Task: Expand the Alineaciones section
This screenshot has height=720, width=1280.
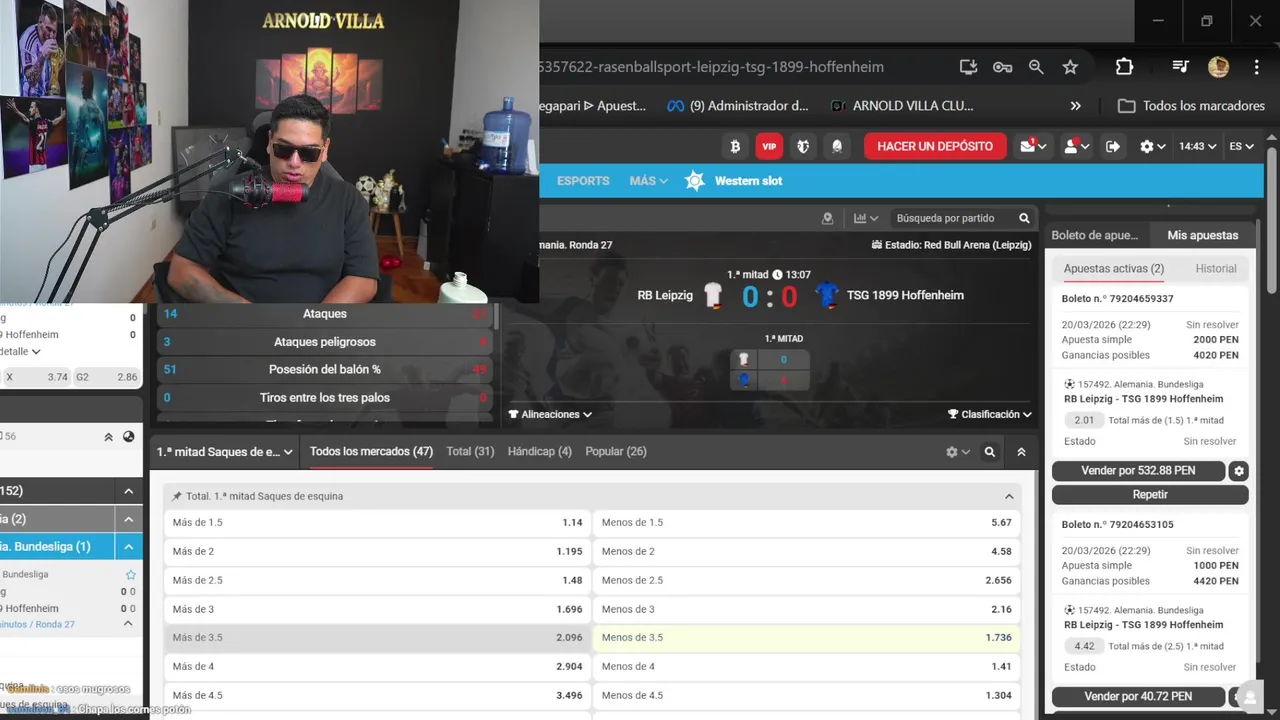Action: click(x=550, y=414)
